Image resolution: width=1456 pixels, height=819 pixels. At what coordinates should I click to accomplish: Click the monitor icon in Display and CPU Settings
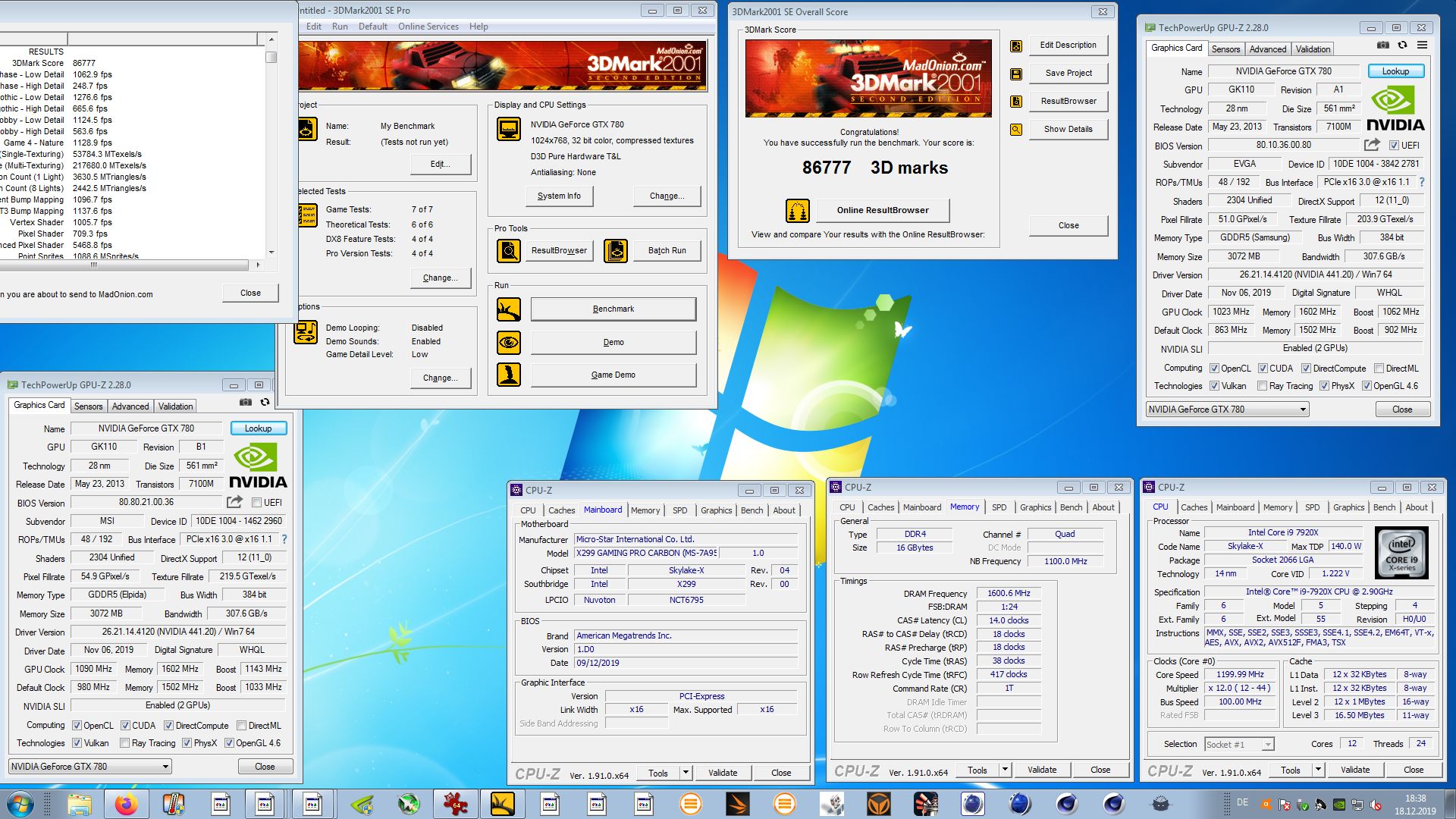(x=509, y=129)
